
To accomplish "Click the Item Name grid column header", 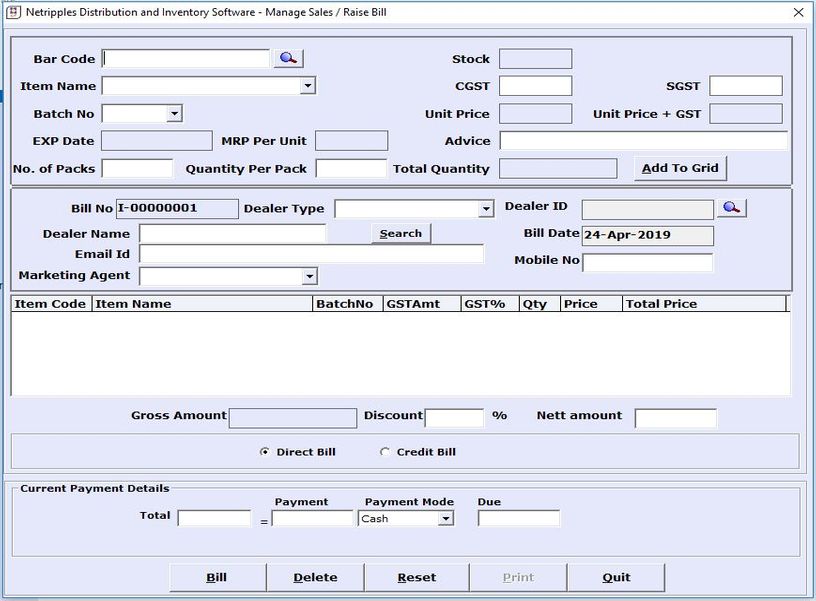I will [202, 304].
